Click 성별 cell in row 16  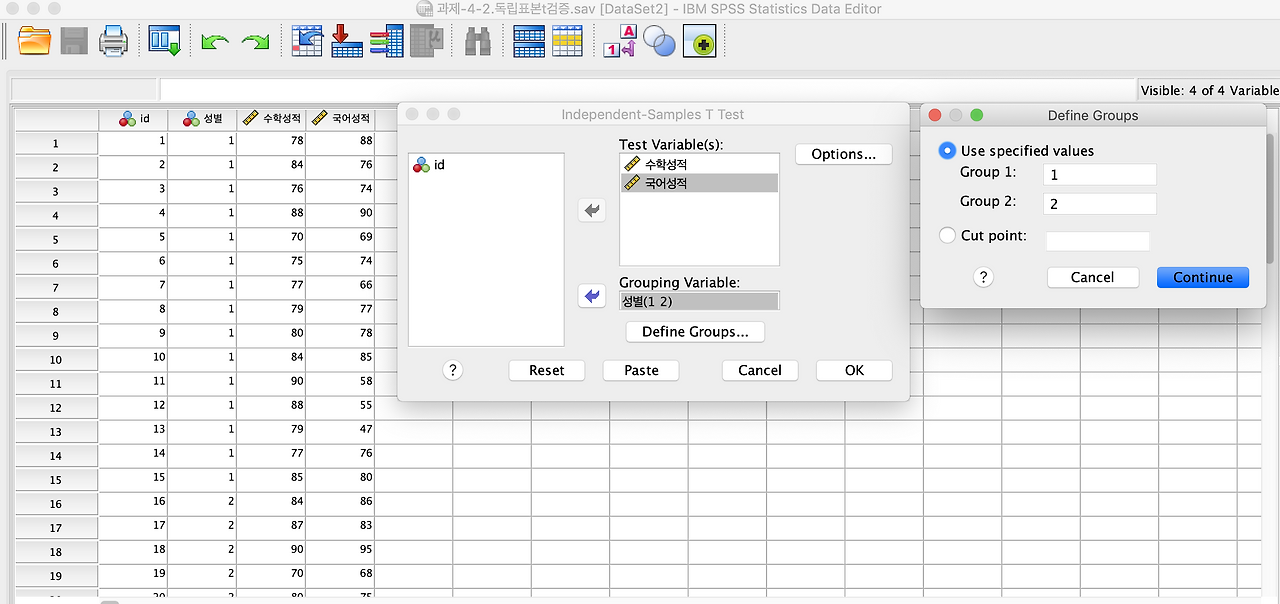202,502
